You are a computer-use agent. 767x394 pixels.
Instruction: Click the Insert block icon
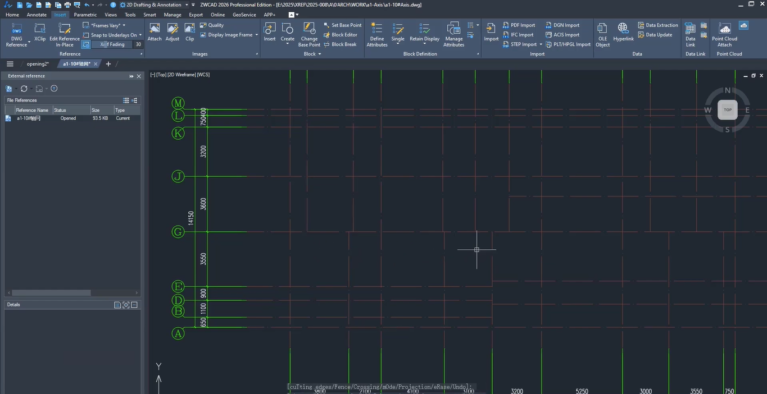click(270, 29)
